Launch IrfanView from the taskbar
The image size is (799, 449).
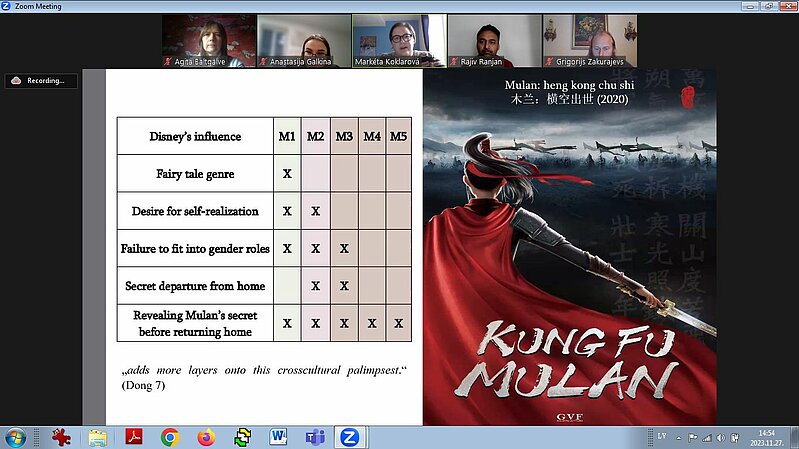click(x=61, y=437)
